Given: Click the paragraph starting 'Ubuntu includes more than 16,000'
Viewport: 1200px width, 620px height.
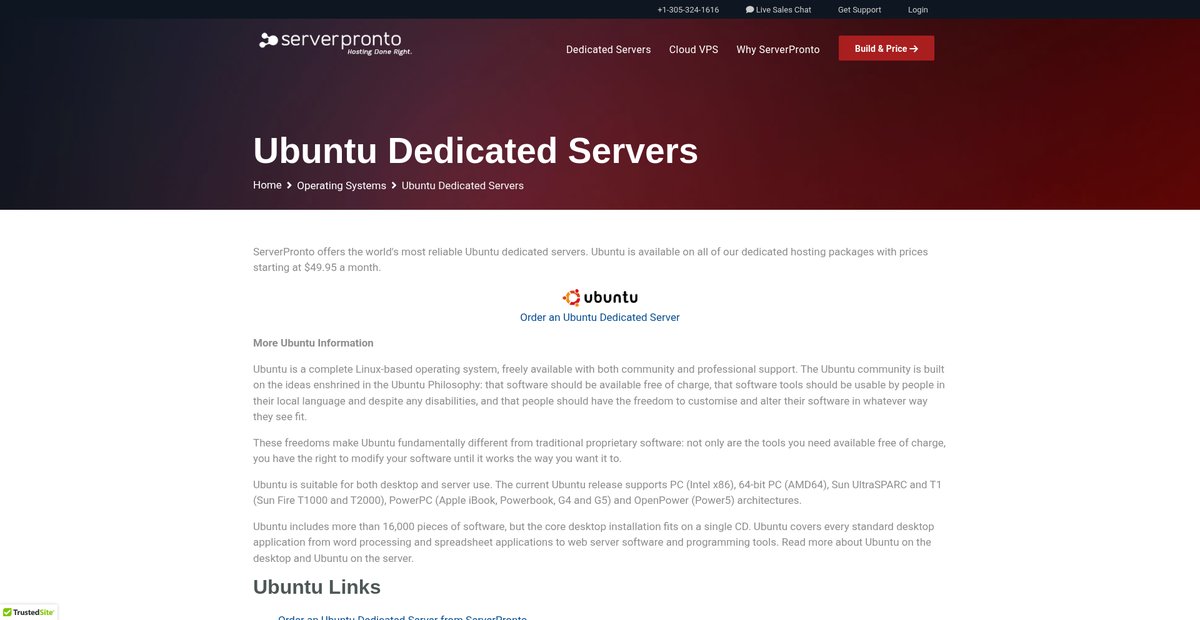Looking at the screenshot, I should [x=592, y=542].
